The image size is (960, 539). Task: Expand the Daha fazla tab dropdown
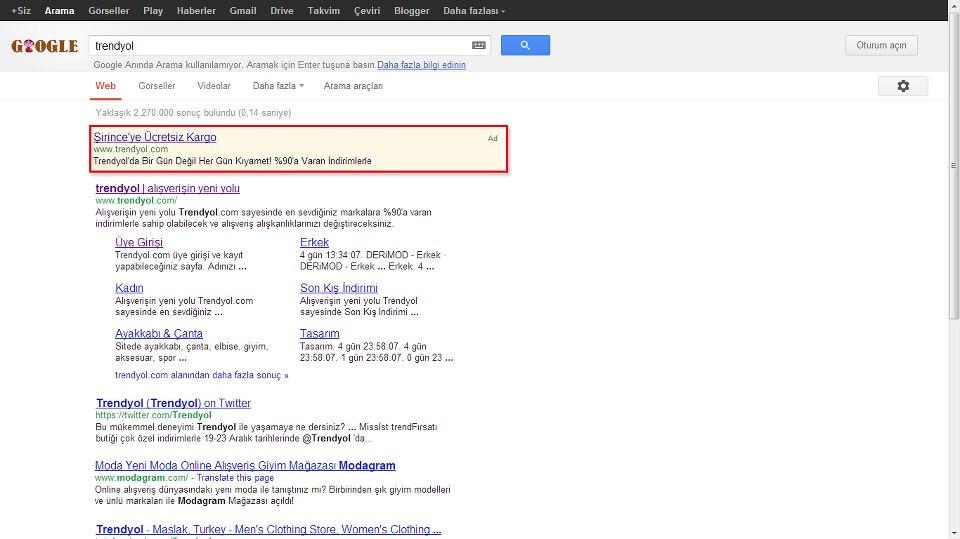[278, 86]
